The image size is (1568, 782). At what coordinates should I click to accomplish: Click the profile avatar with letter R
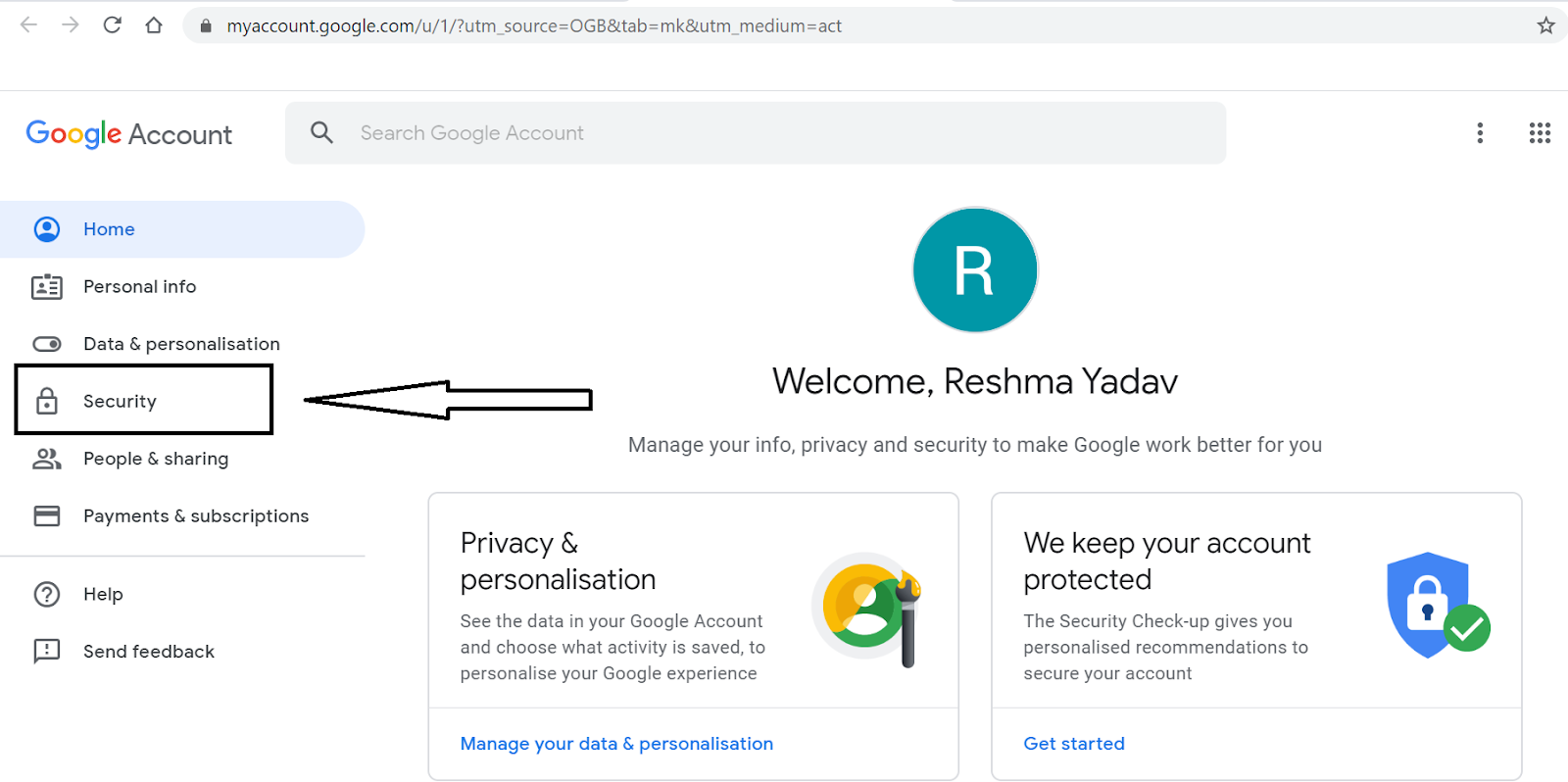974,269
